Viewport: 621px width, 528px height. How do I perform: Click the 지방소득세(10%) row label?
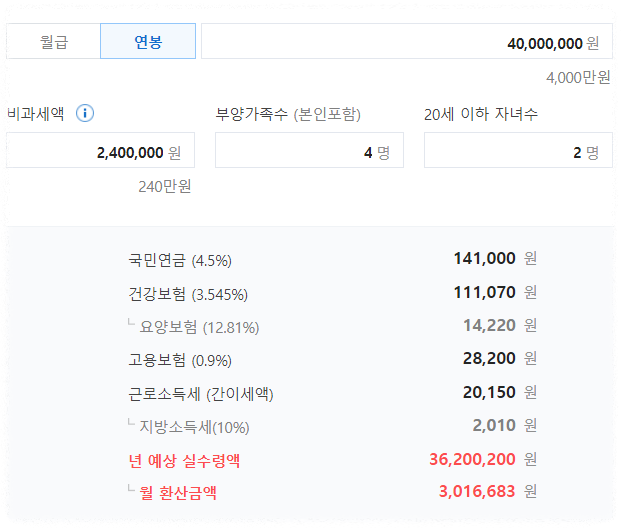pos(194,427)
